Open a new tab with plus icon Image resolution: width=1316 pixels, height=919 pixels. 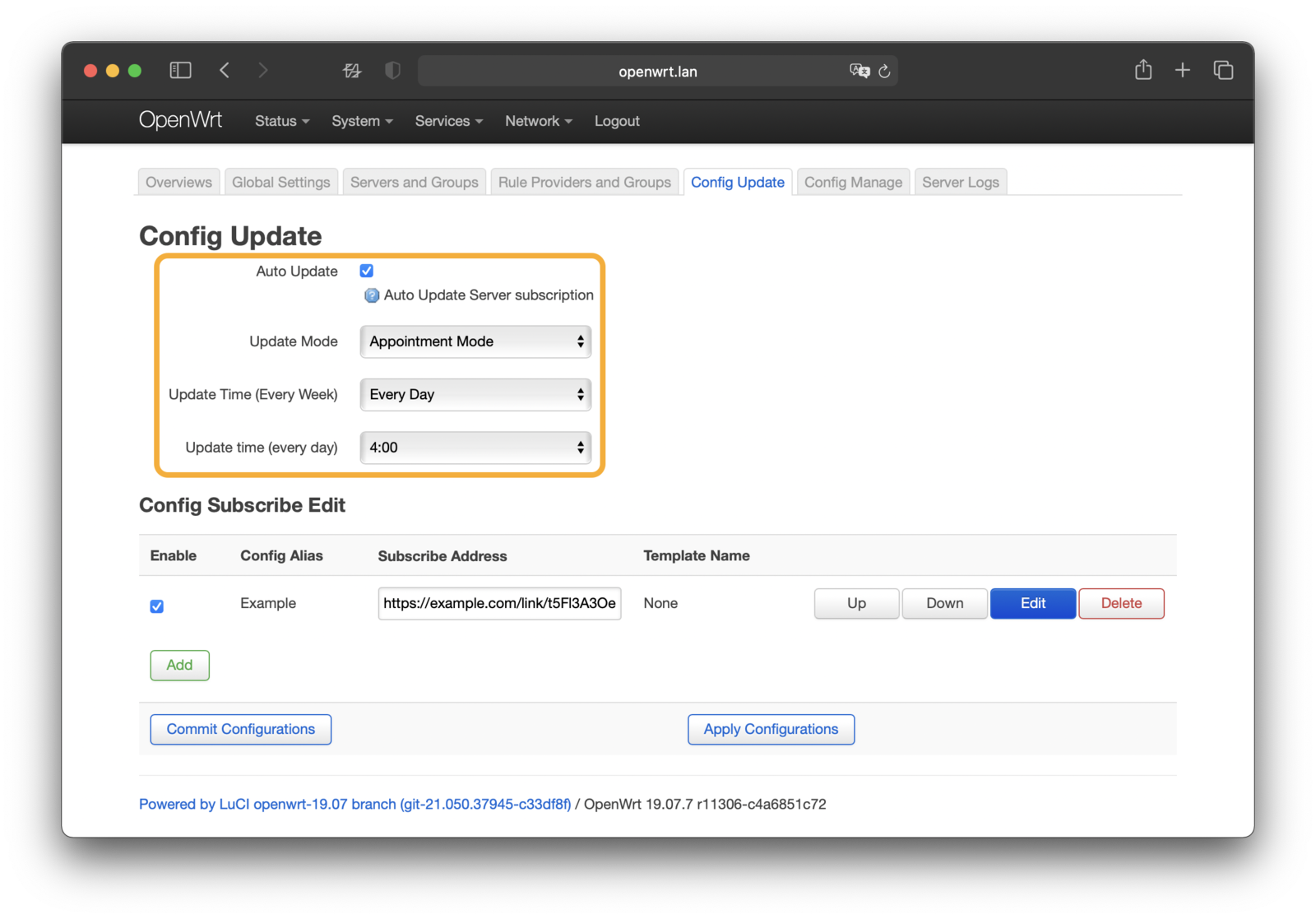point(1182,71)
